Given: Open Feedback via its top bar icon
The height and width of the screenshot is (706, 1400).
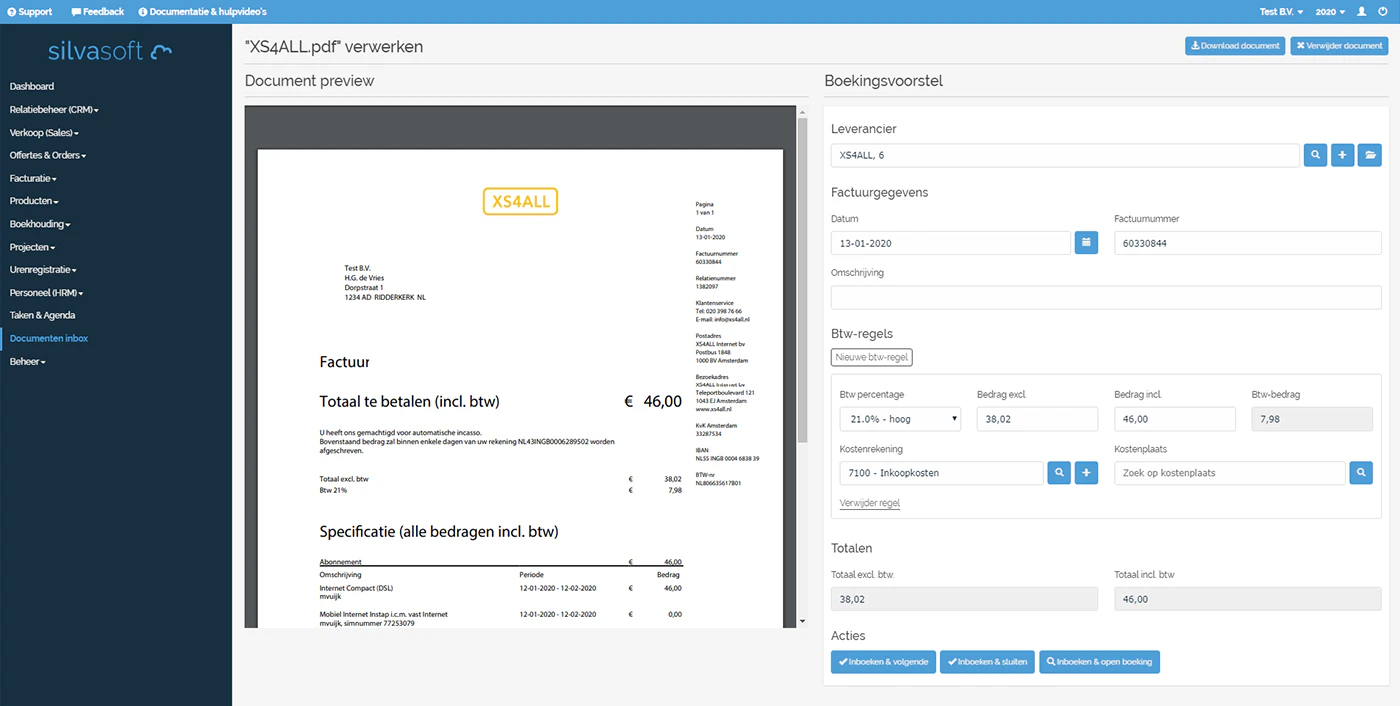Looking at the screenshot, I should coord(96,11).
